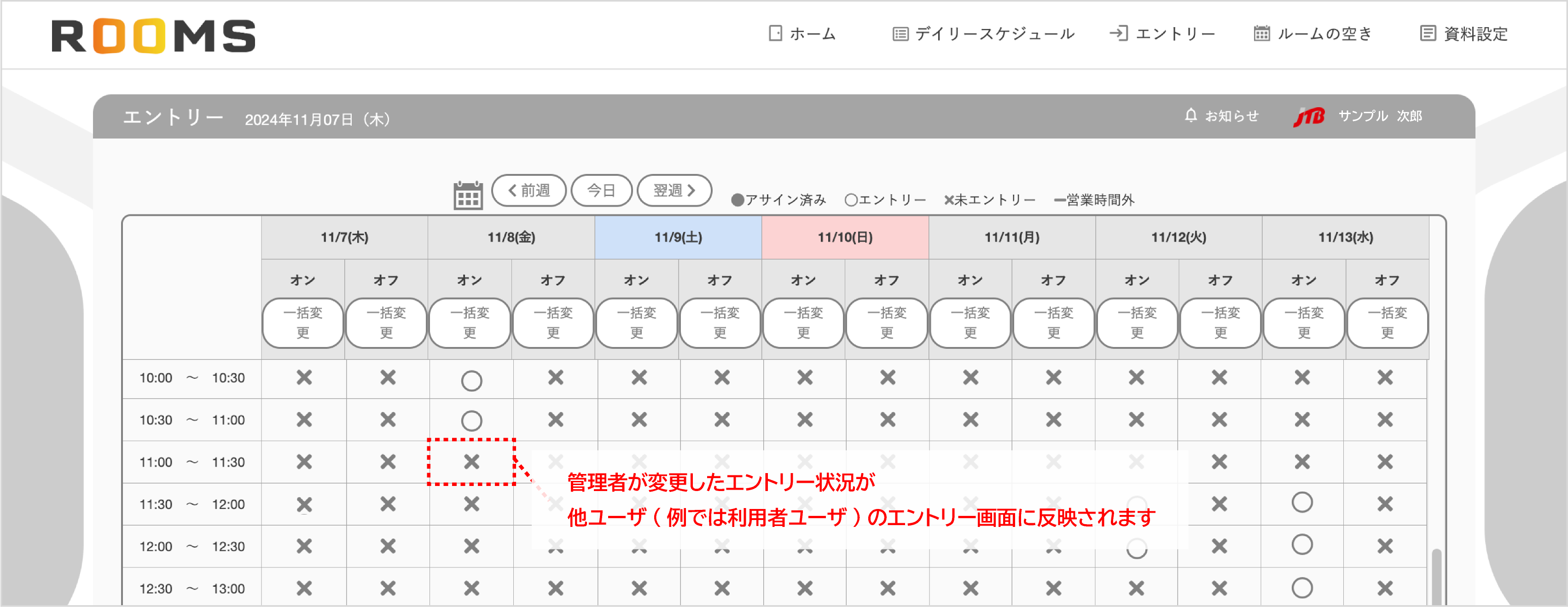Open the previous week with 前週 chevron

511,190
